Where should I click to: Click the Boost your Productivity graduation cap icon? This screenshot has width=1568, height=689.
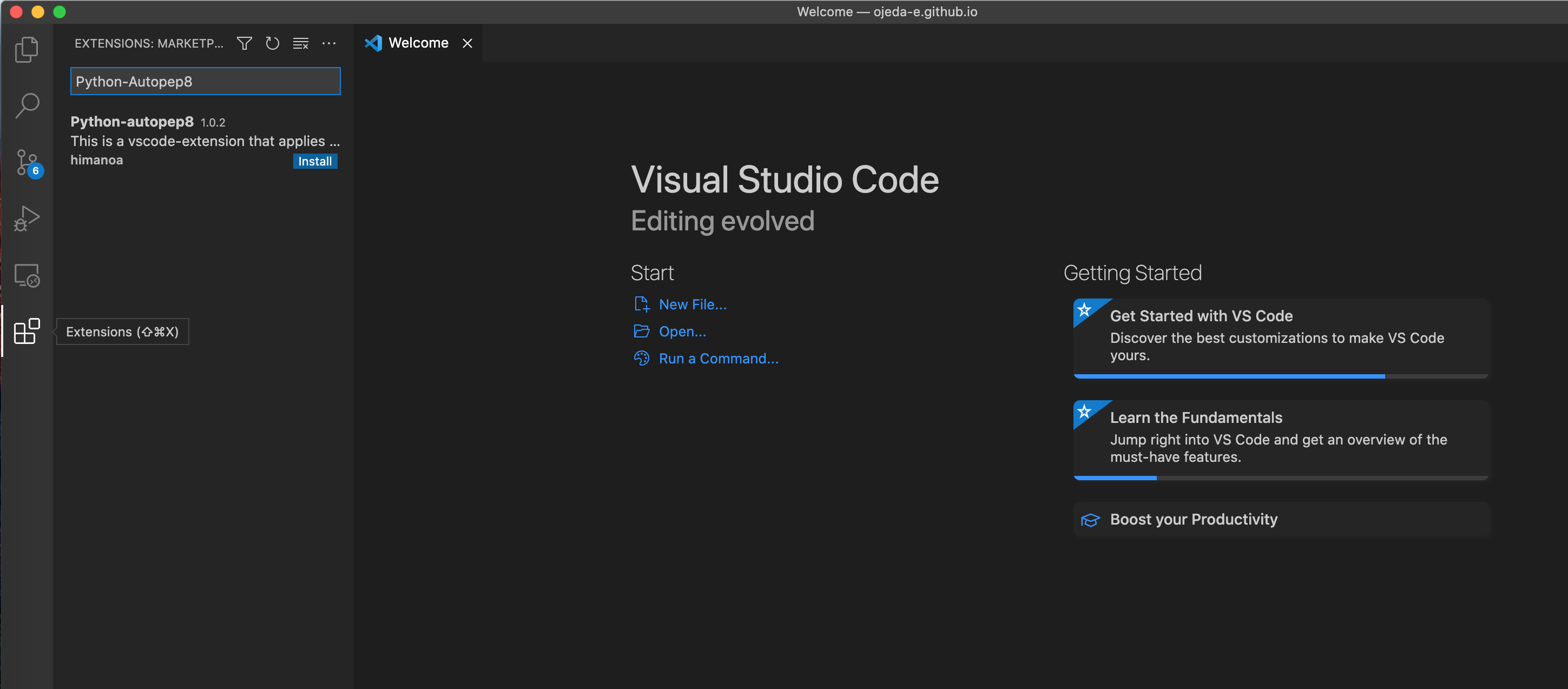tap(1090, 520)
